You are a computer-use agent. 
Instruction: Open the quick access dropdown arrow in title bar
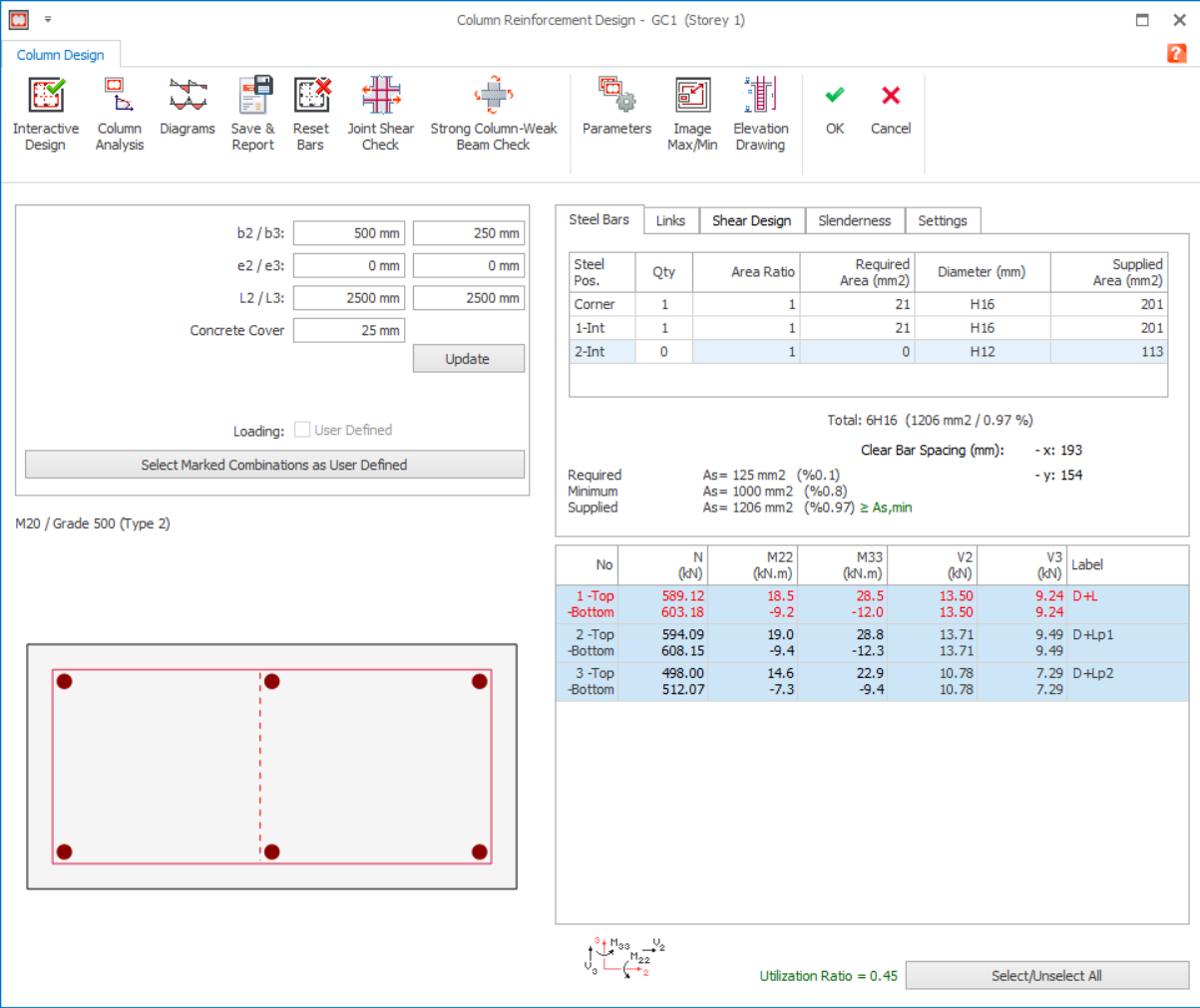tap(48, 20)
